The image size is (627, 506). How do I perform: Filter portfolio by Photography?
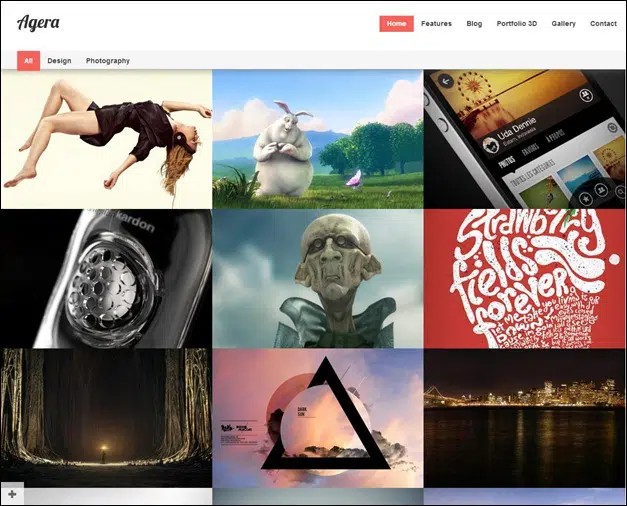[x=108, y=61]
